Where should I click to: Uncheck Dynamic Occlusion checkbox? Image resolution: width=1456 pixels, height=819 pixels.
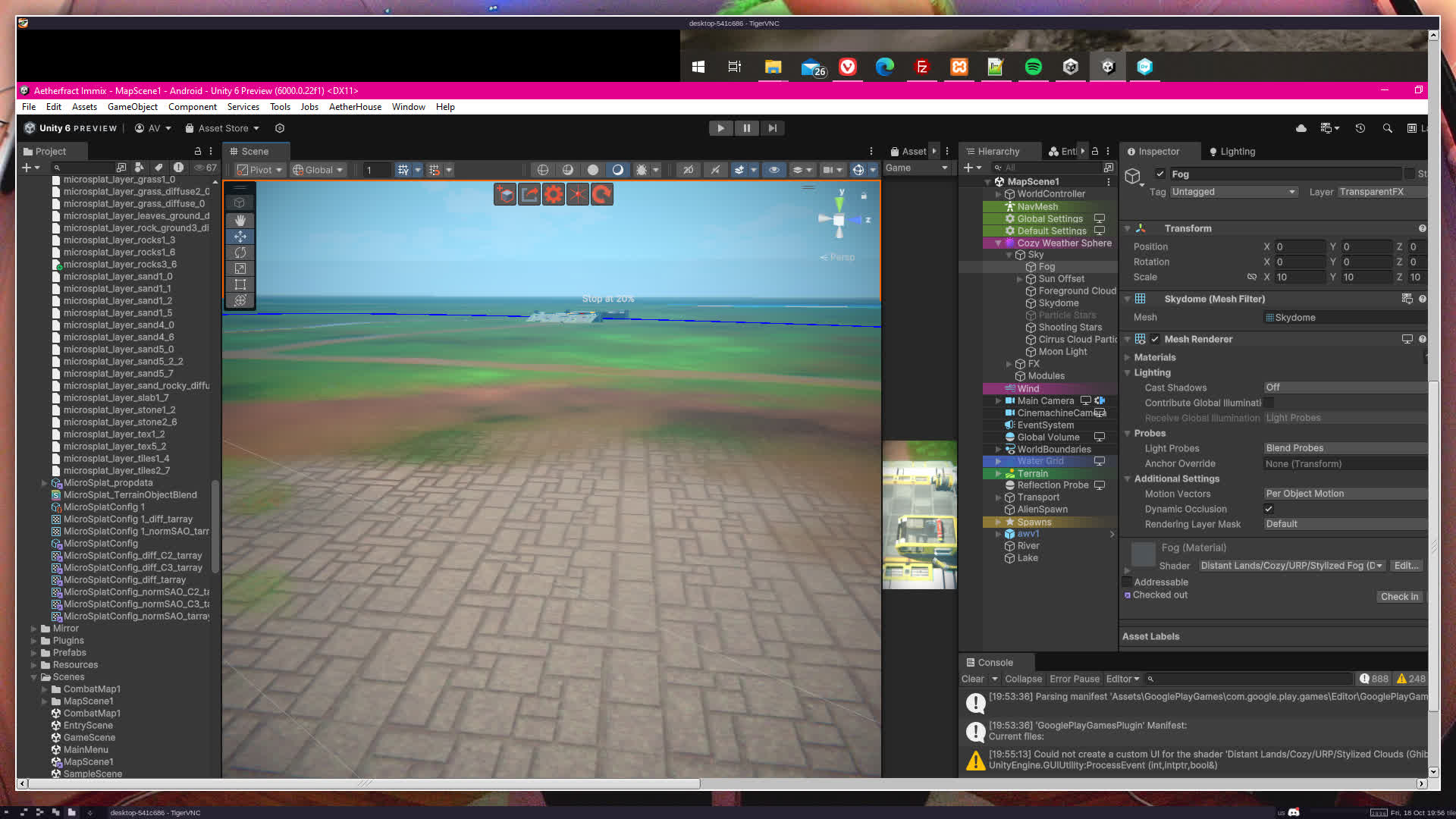(1269, 509)
